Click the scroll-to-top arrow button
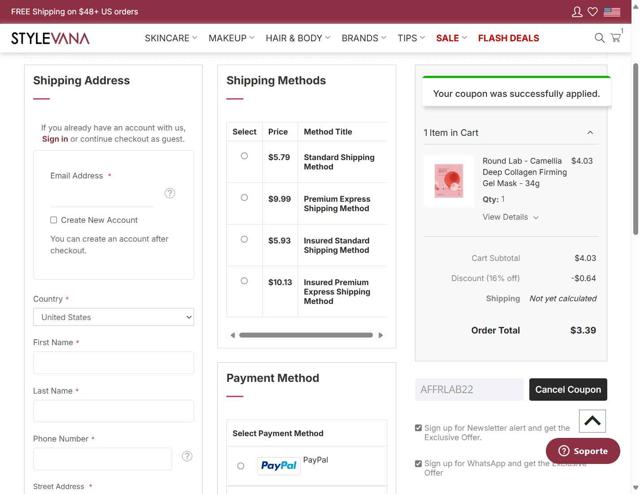Screen dimensions: 640x494 pyautogui.click(x=592, y=421)
